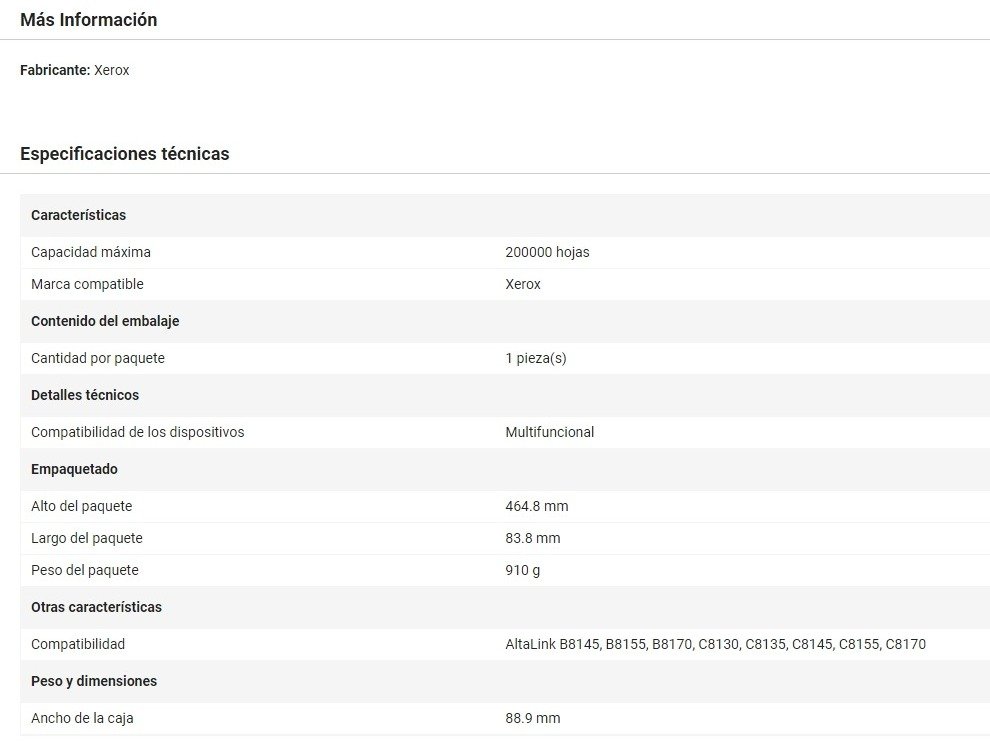
Task: Click the 200000 hojas value
Action: point(547,252)
